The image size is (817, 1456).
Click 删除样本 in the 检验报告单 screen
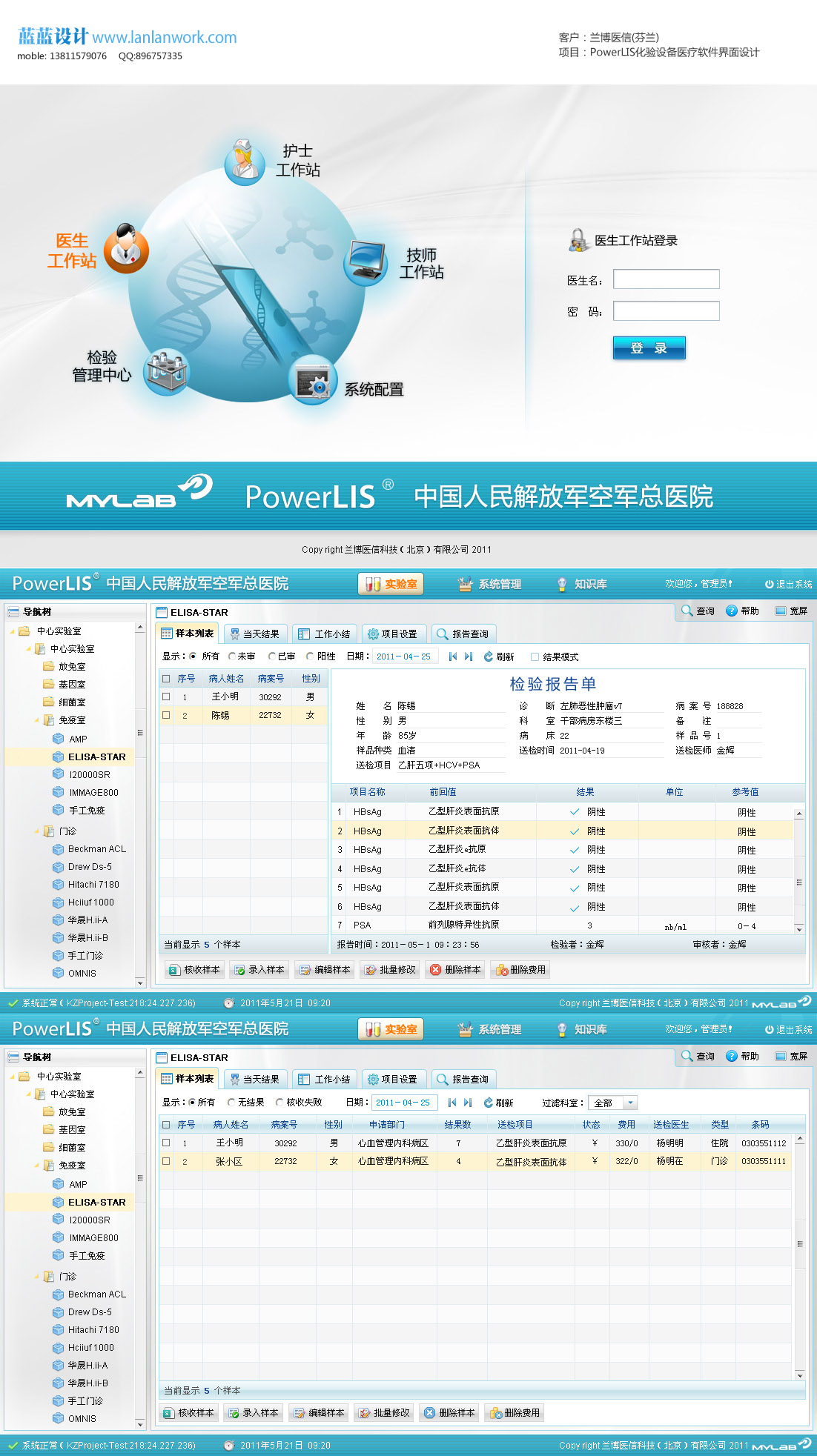[455, 969]
